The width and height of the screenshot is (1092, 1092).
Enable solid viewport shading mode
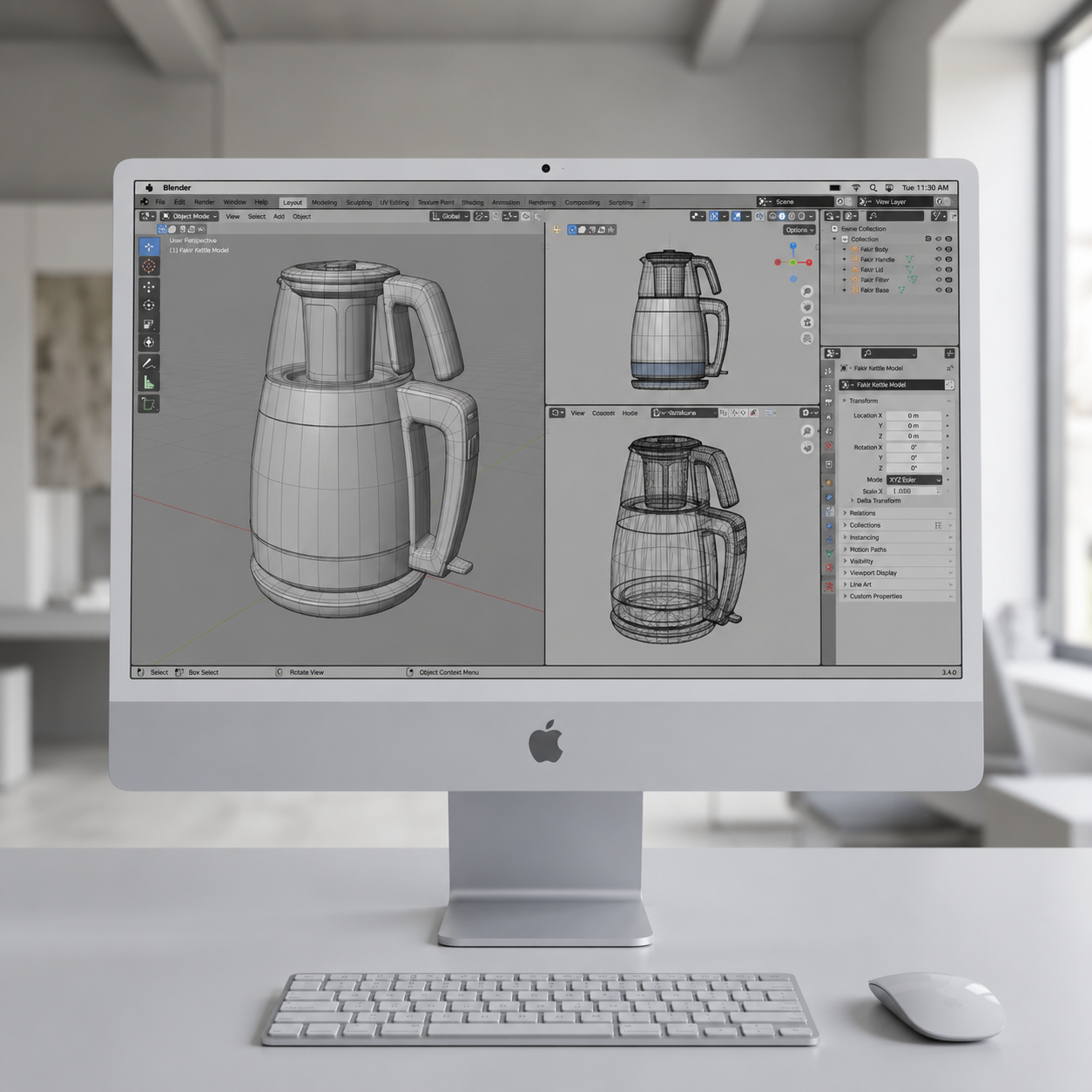(781, 216)
